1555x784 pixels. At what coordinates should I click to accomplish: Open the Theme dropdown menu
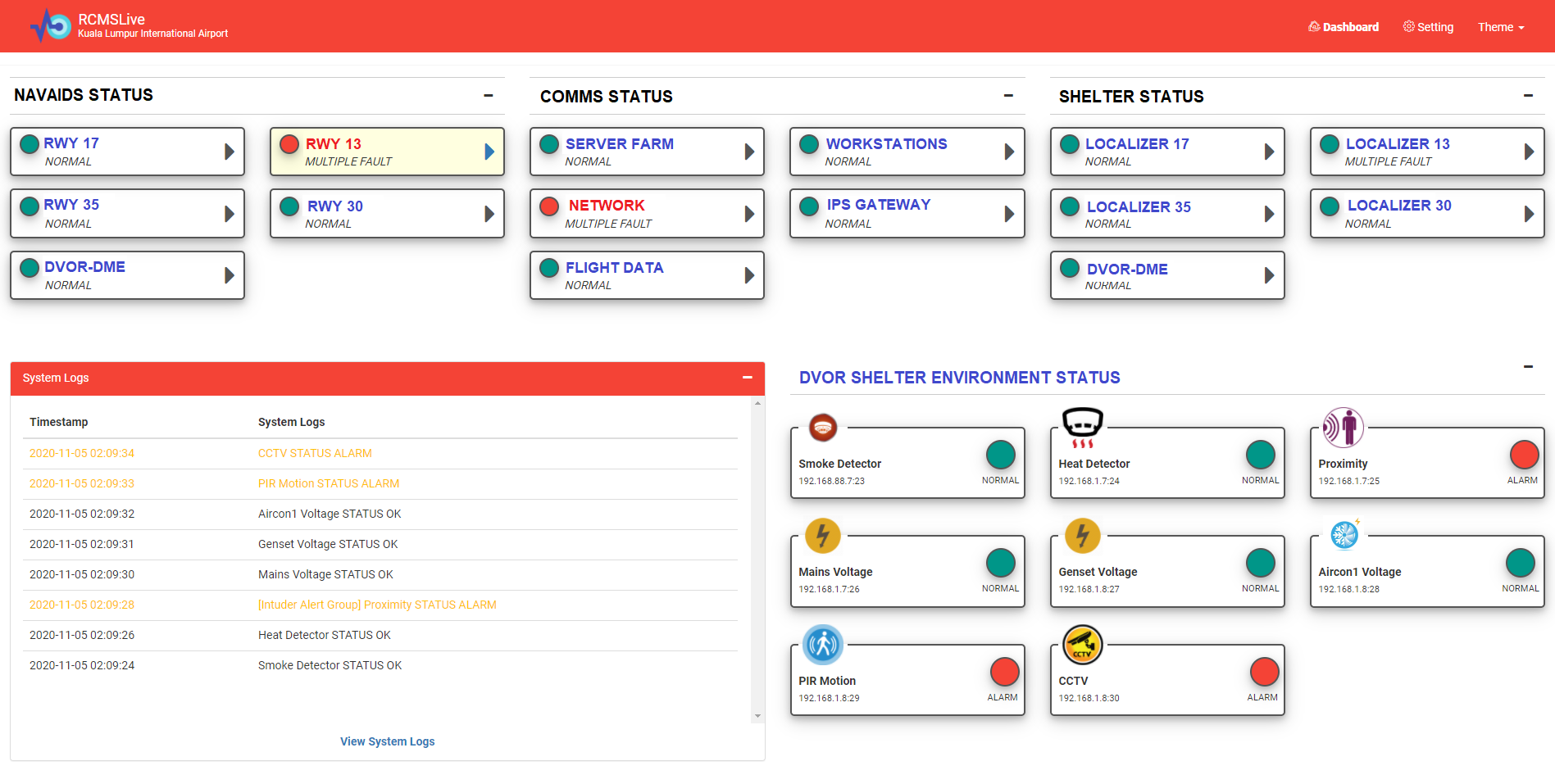tap(1500, 27)
